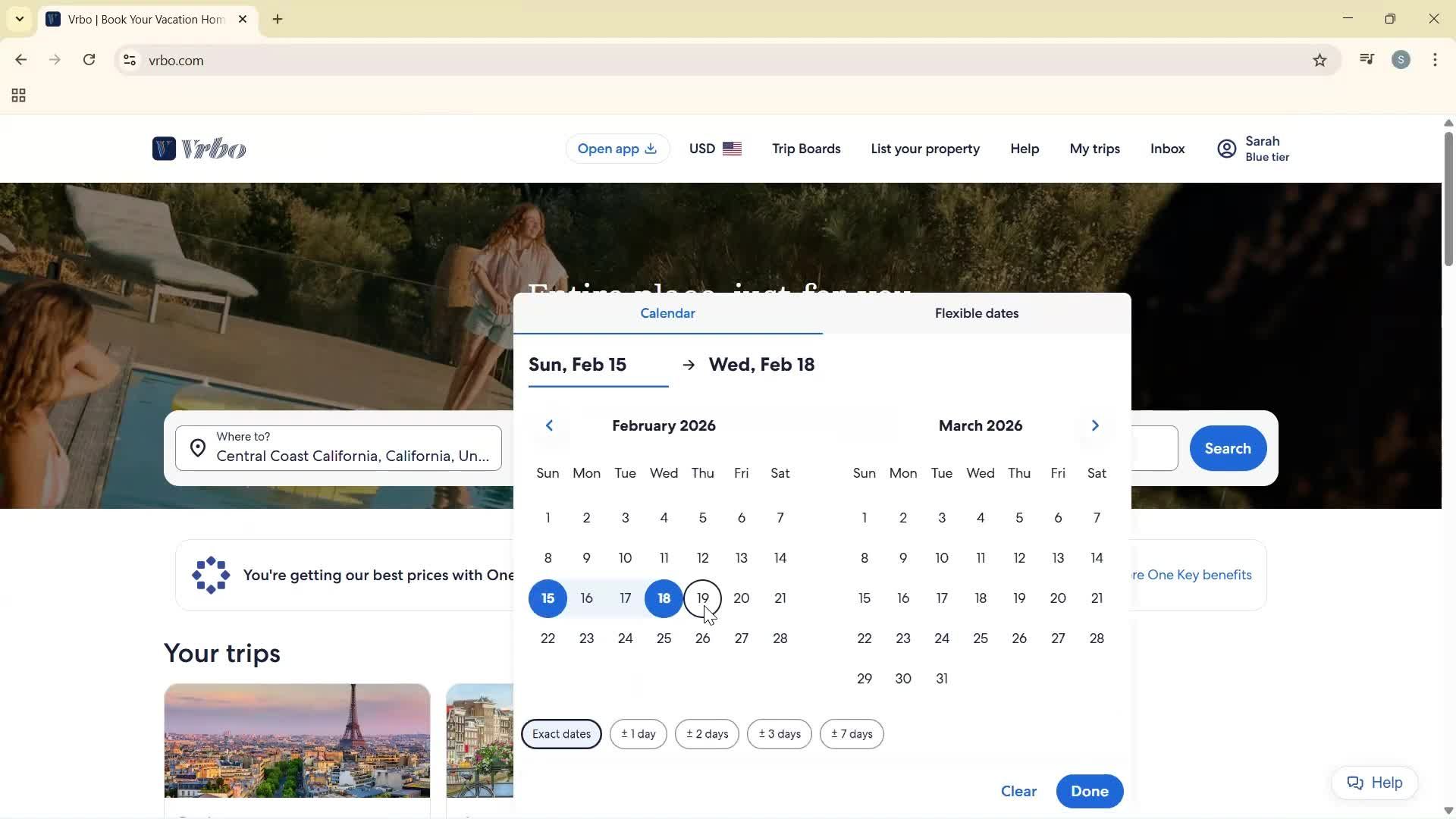Open media controls in the browser toolbar
Image resolution: width=1456 pixels, height=819 pixels.
(x=1367, y=59)
